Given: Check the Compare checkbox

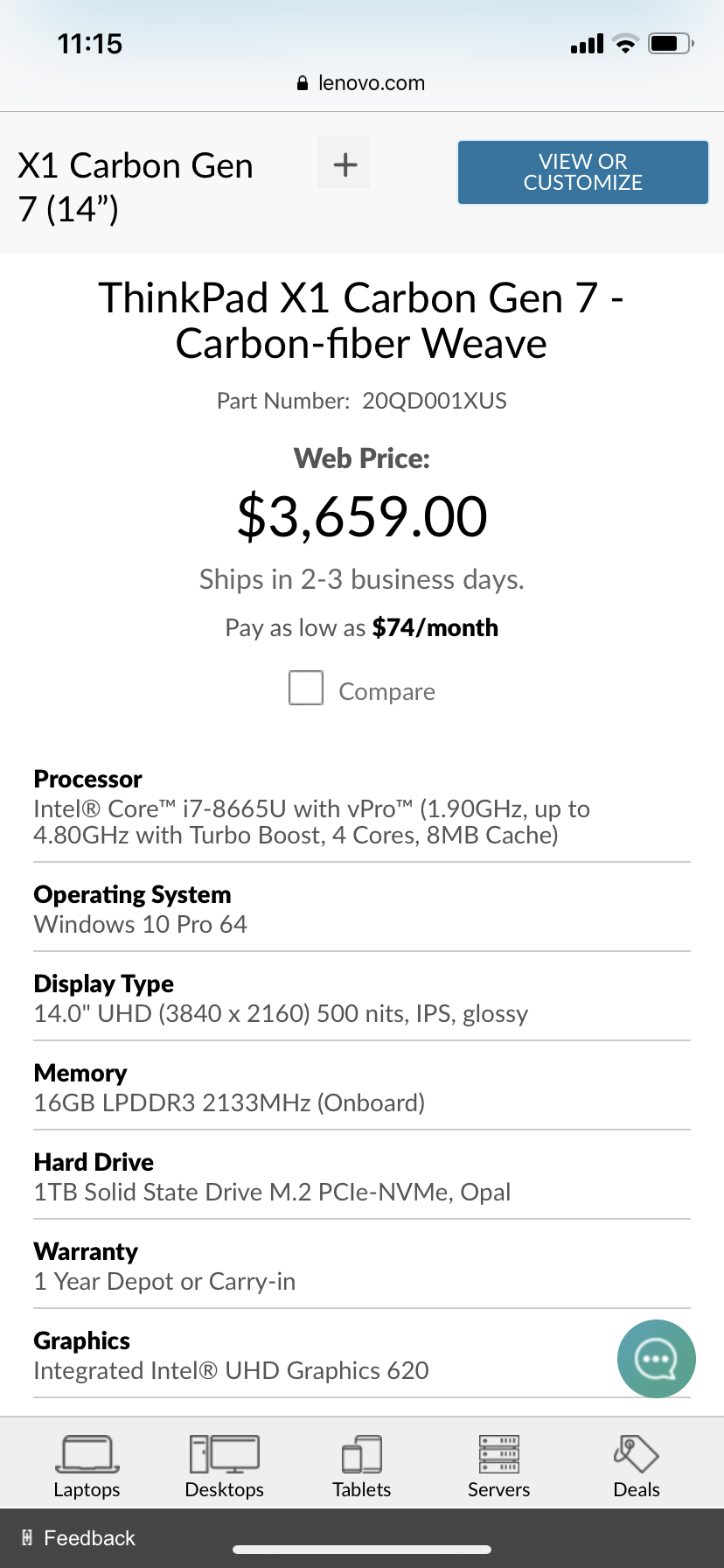Looking at the screenshot, I should [x=306, y=688].
